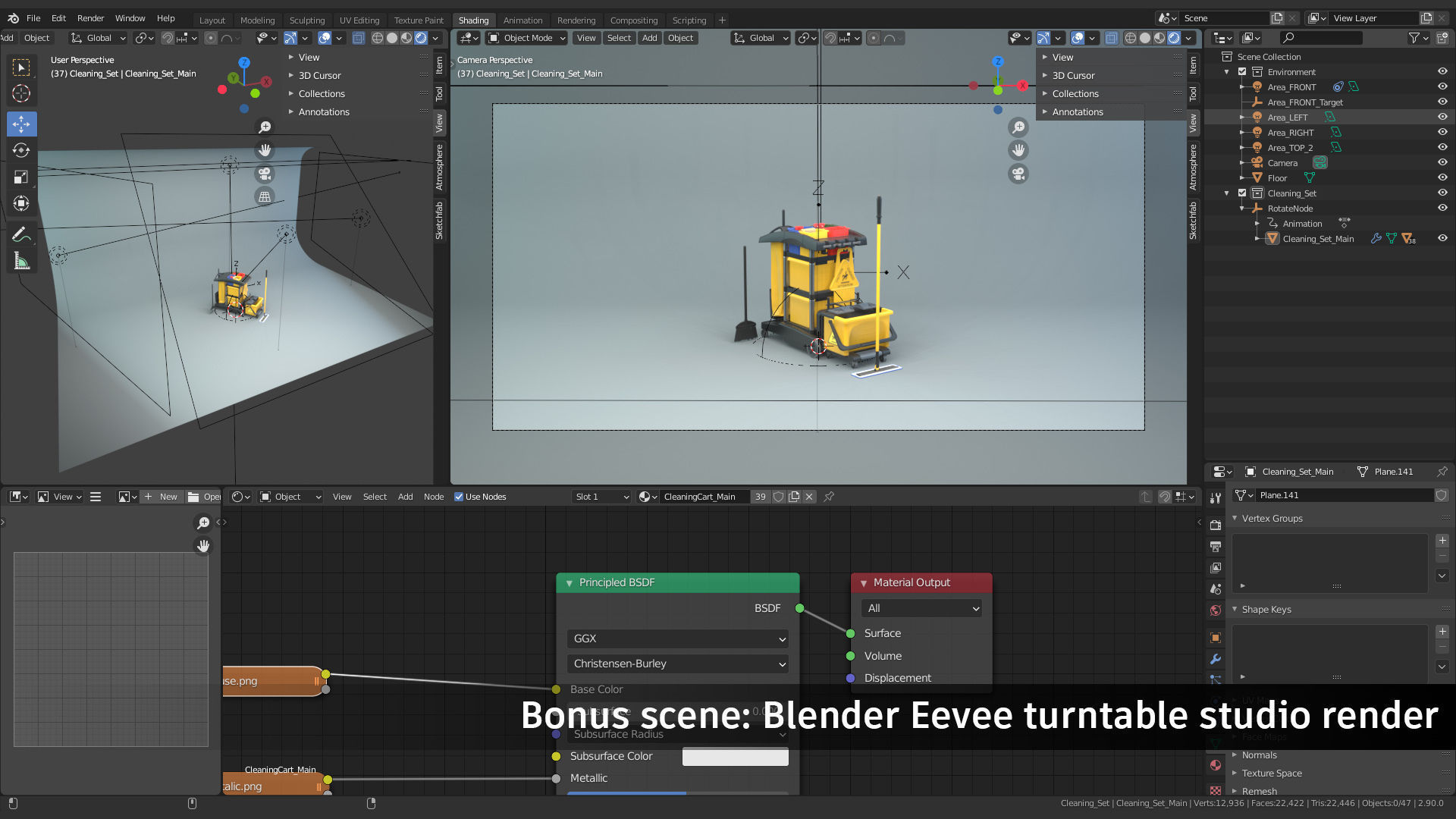
Task: Click New in the image editor
Action: click(x=162, y=497)
